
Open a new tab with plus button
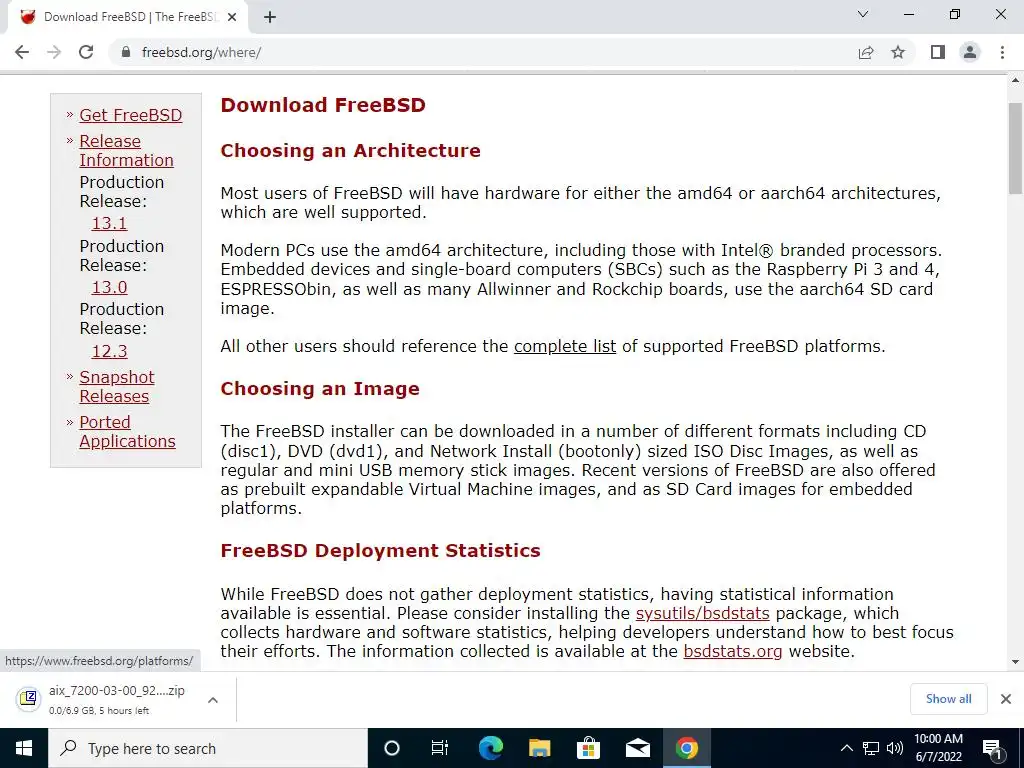click(x=270, y=17)
